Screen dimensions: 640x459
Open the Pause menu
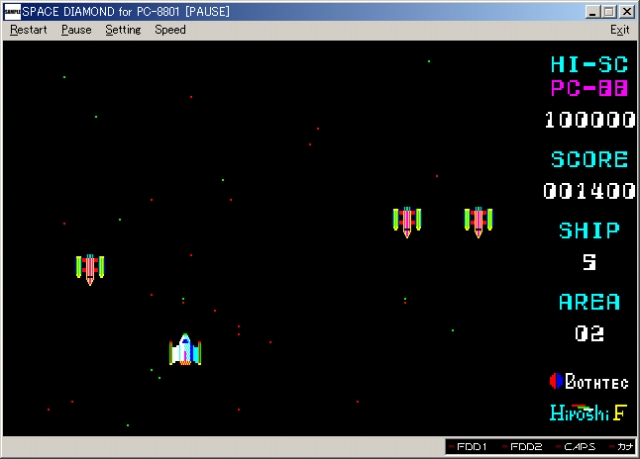[76, 30]
